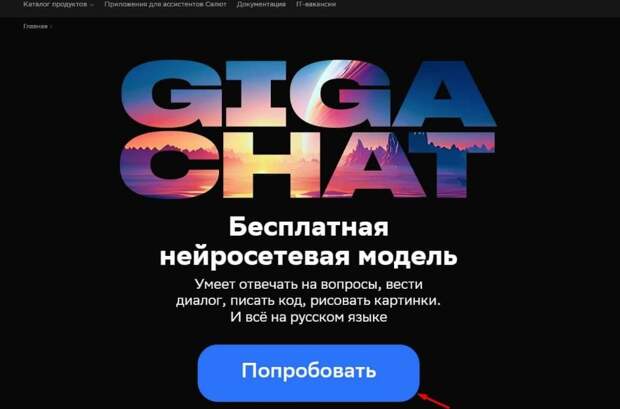The width and height of the screenshot is (620, 409).
Task: Click the нейросетевая модель heading line
Action: click(x=308, y=257)
